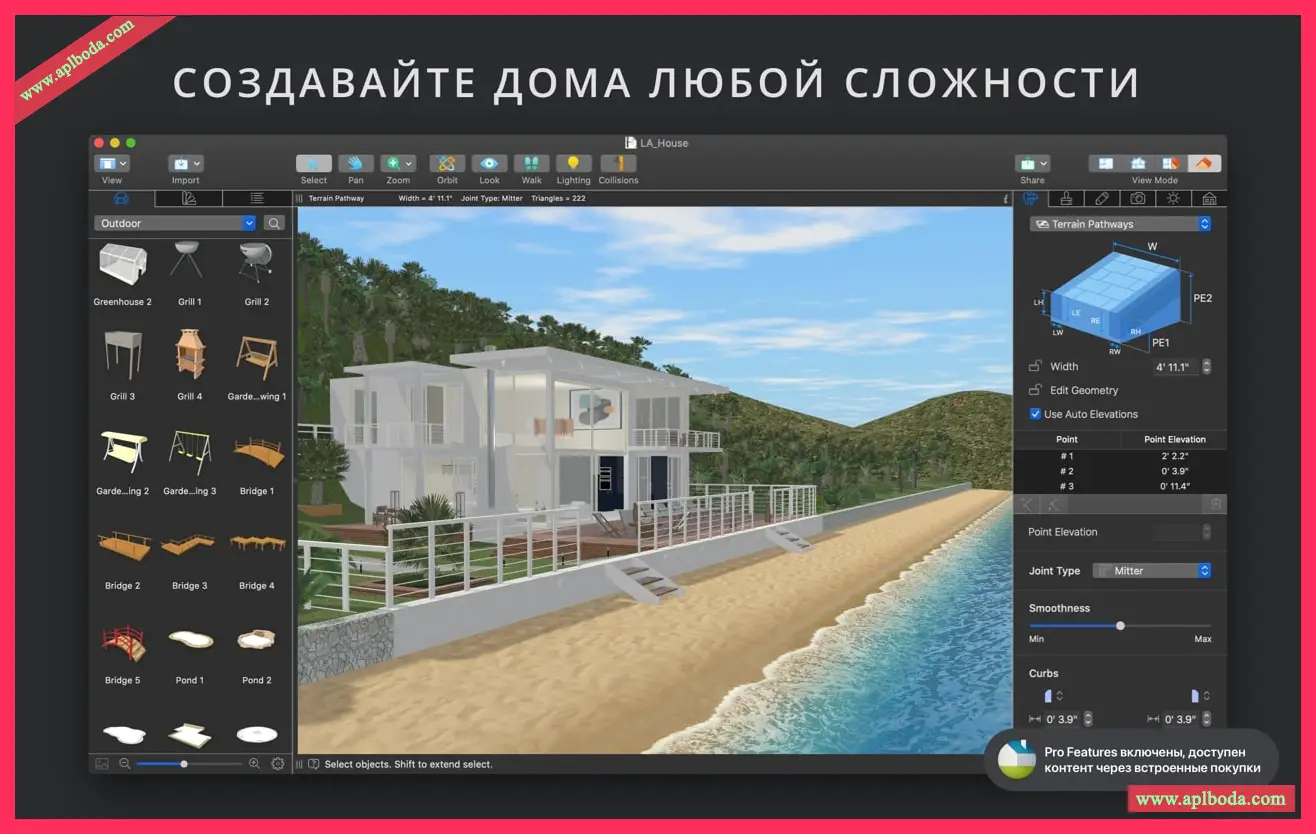Click the library search magnifier icon
Image resolution: width=1316 pixels, height=834 pixels.
click(x=274, y=224)
